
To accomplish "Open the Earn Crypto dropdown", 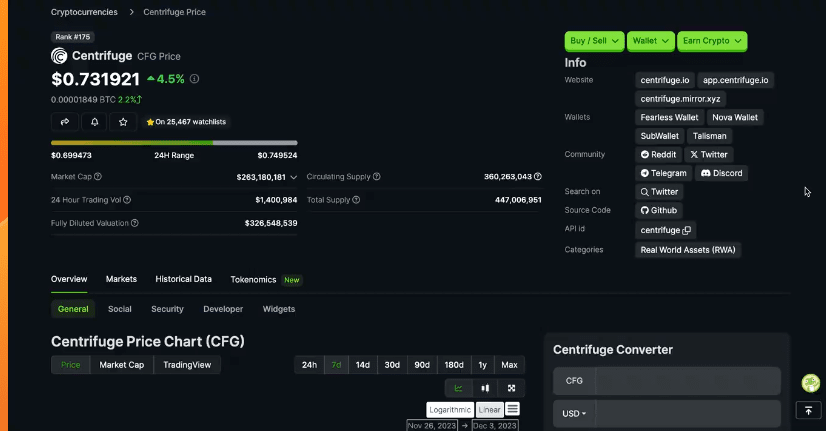I will 712,41.
